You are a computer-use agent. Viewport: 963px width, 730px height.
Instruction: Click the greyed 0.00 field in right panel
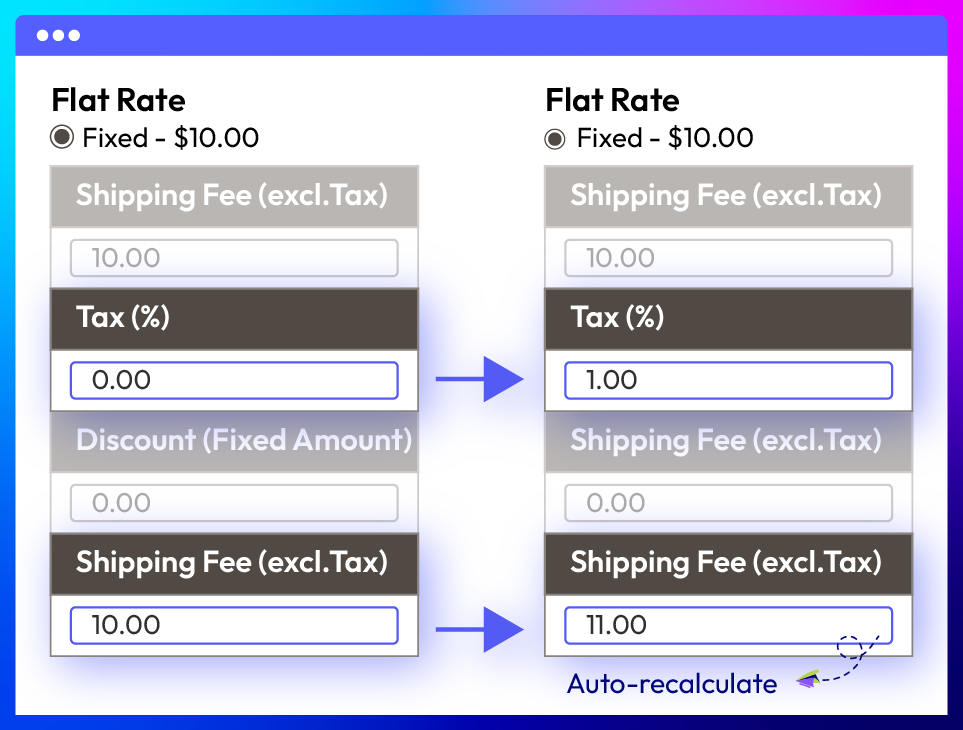point(728,503)
